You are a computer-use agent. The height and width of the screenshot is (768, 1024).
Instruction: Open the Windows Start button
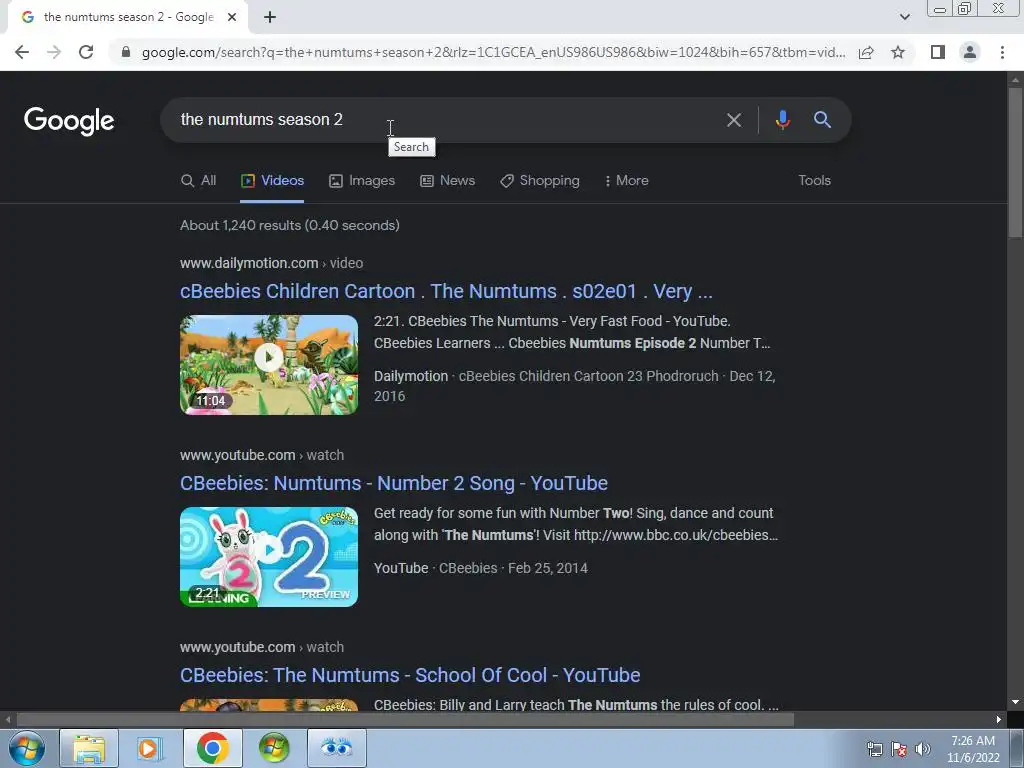pyautogui.click(x=26, y=748)
